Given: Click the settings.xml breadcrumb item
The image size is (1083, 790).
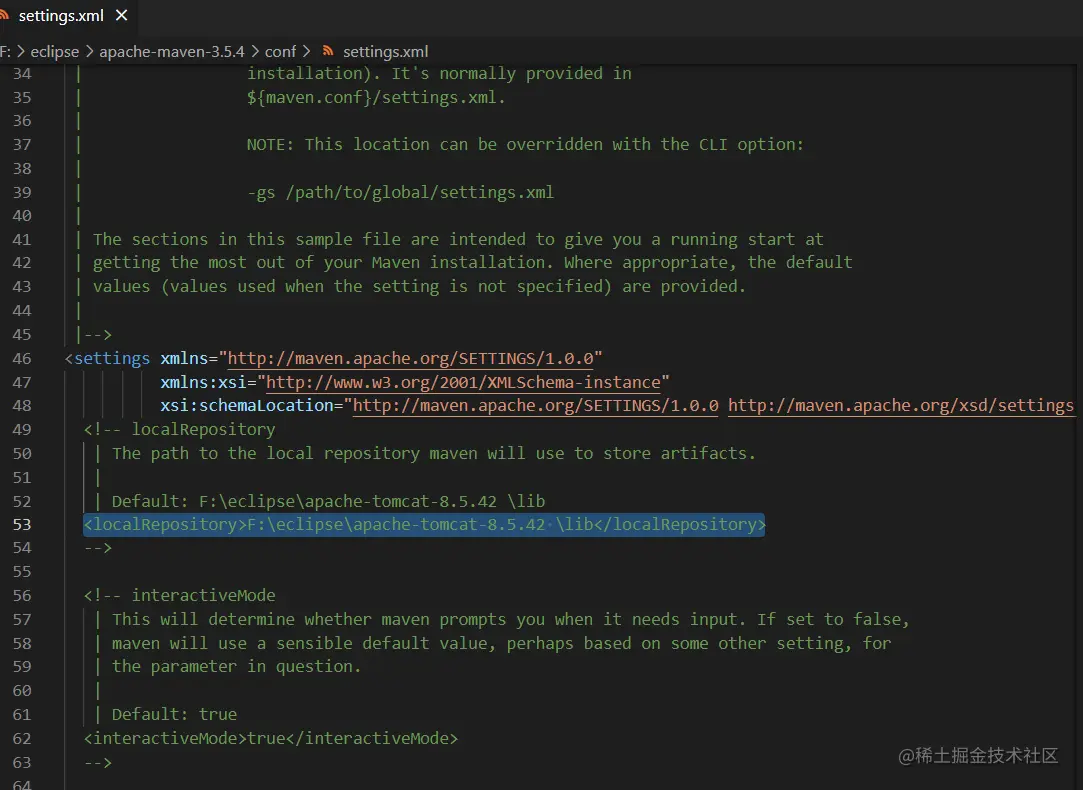Looking at the screenshot, I should click(x=385, y=51).
